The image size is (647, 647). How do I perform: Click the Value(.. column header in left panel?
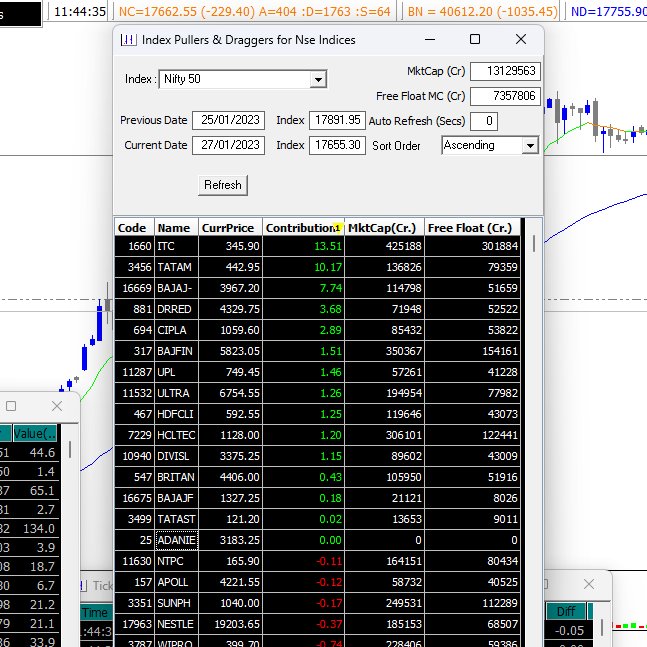coord(35,434)
